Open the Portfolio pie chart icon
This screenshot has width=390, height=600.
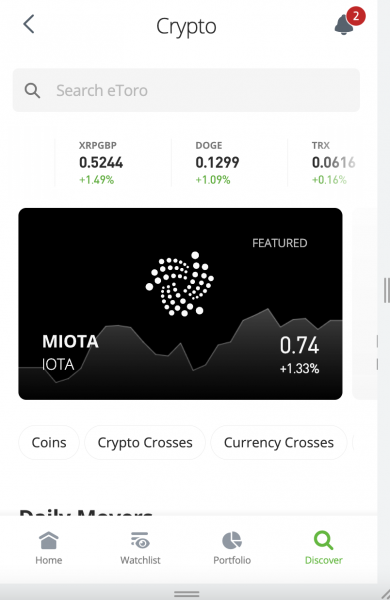(x=232, y=540)
